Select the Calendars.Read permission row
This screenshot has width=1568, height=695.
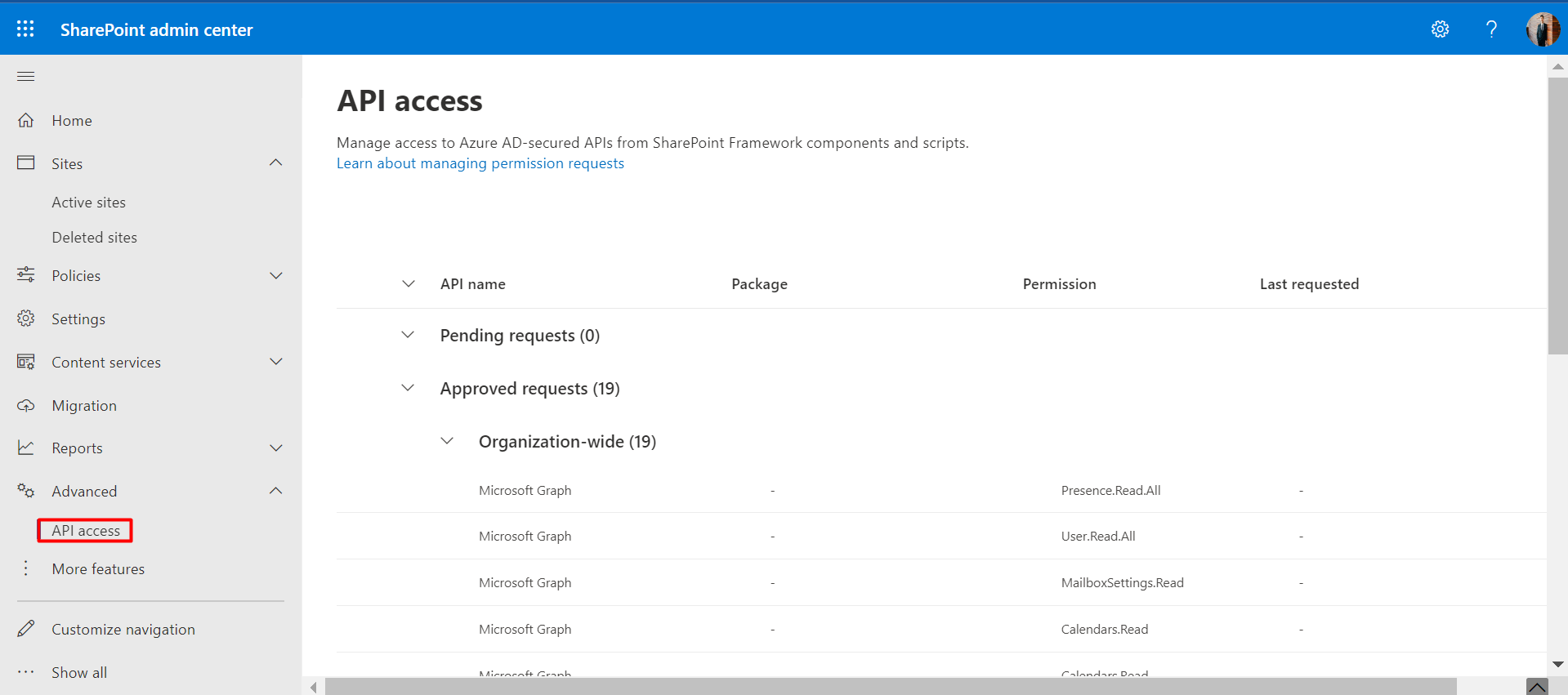(941, 629)
